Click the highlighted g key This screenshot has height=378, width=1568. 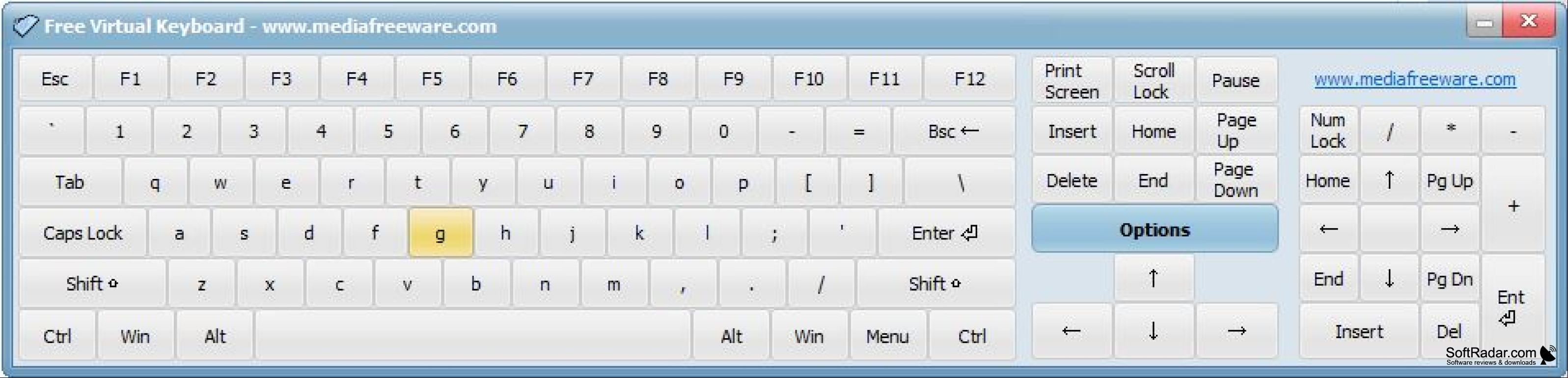click(440, 233)
